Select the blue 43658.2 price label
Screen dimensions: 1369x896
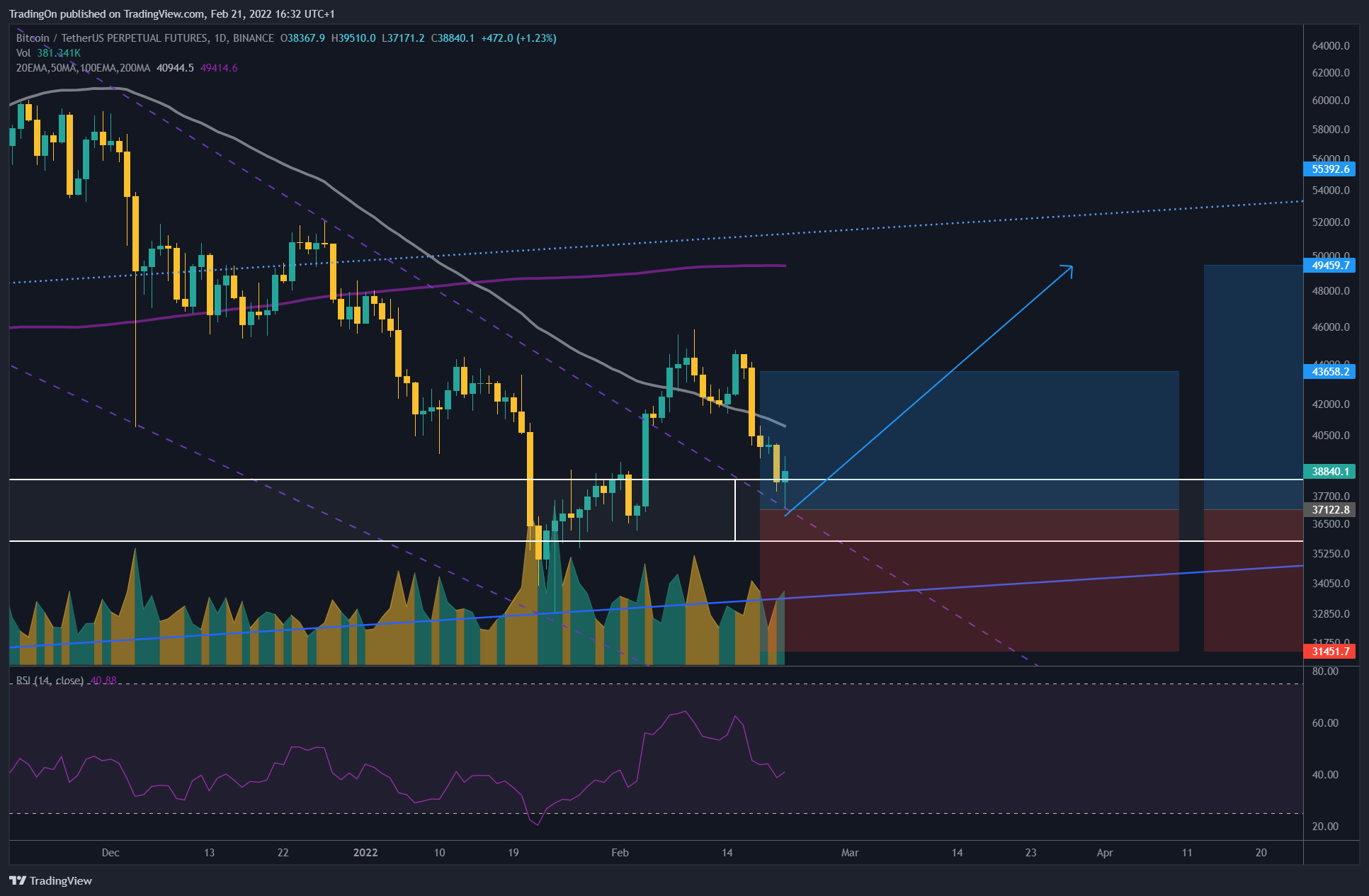[1329, 371]
